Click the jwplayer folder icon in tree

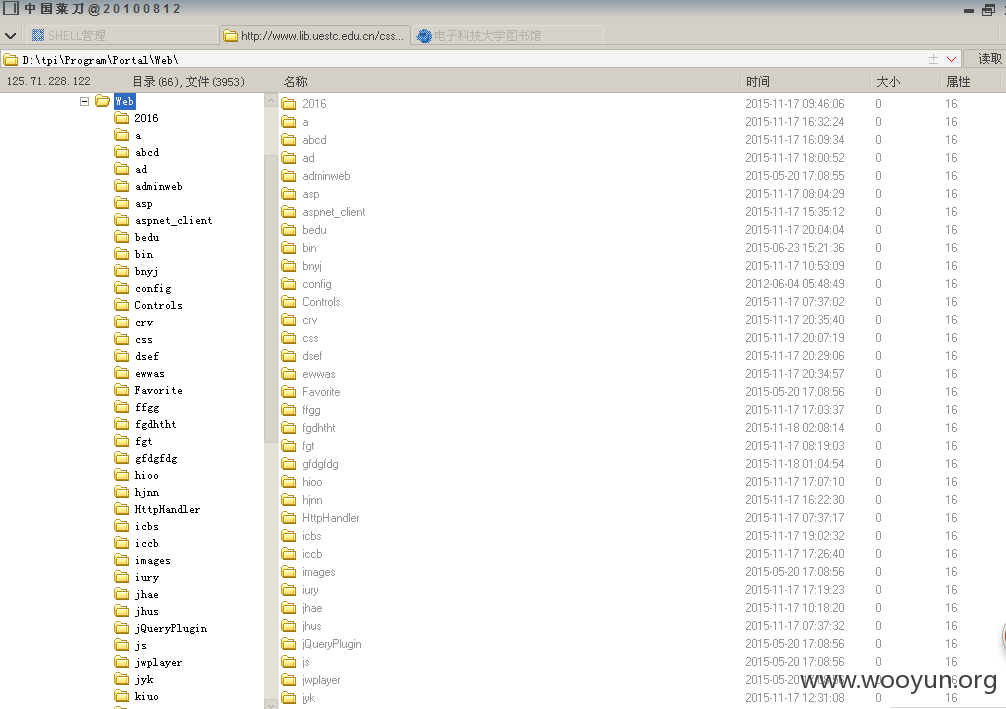tap(122, 662)
